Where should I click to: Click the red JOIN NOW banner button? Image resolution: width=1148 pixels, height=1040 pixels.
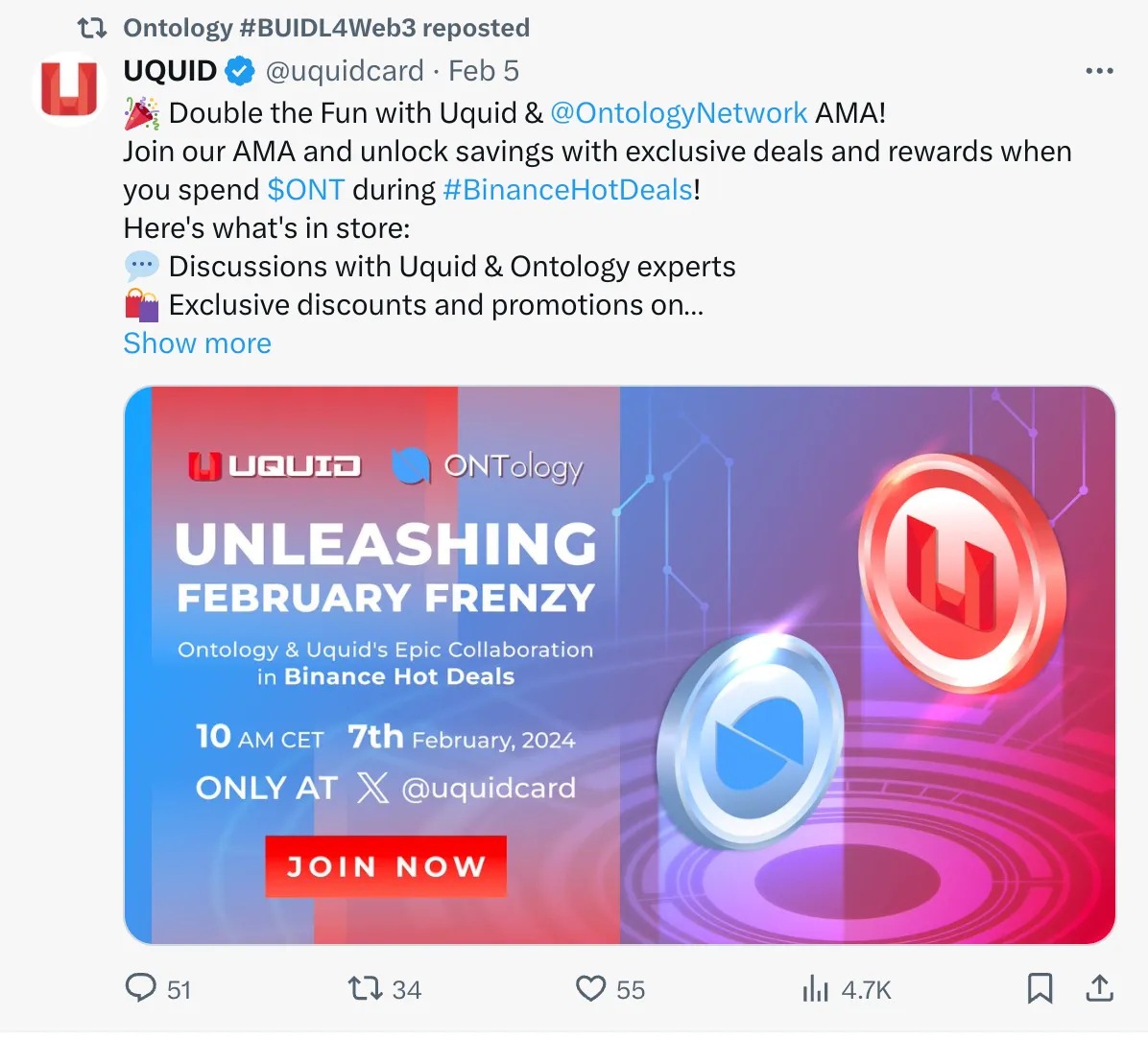click(x=386, y=866)
